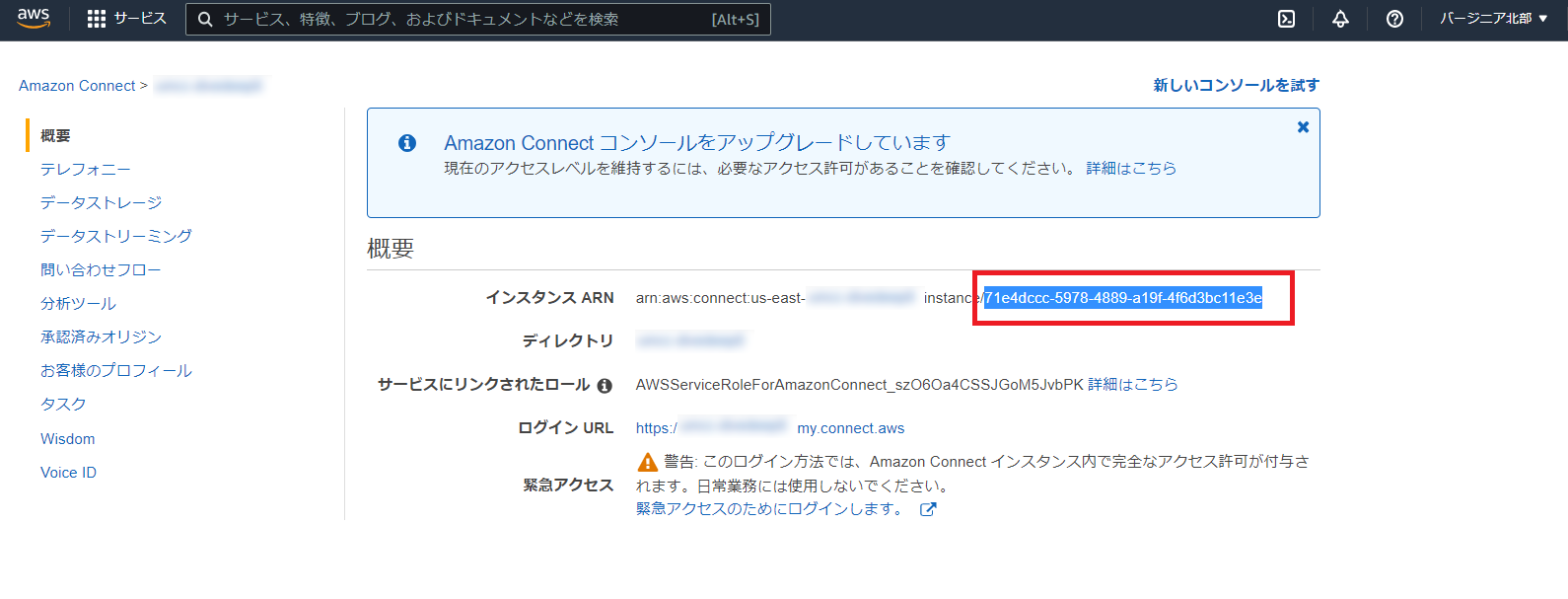Click the AWS logo
This screenshot has width=1568, height=599.
(34, 18)
